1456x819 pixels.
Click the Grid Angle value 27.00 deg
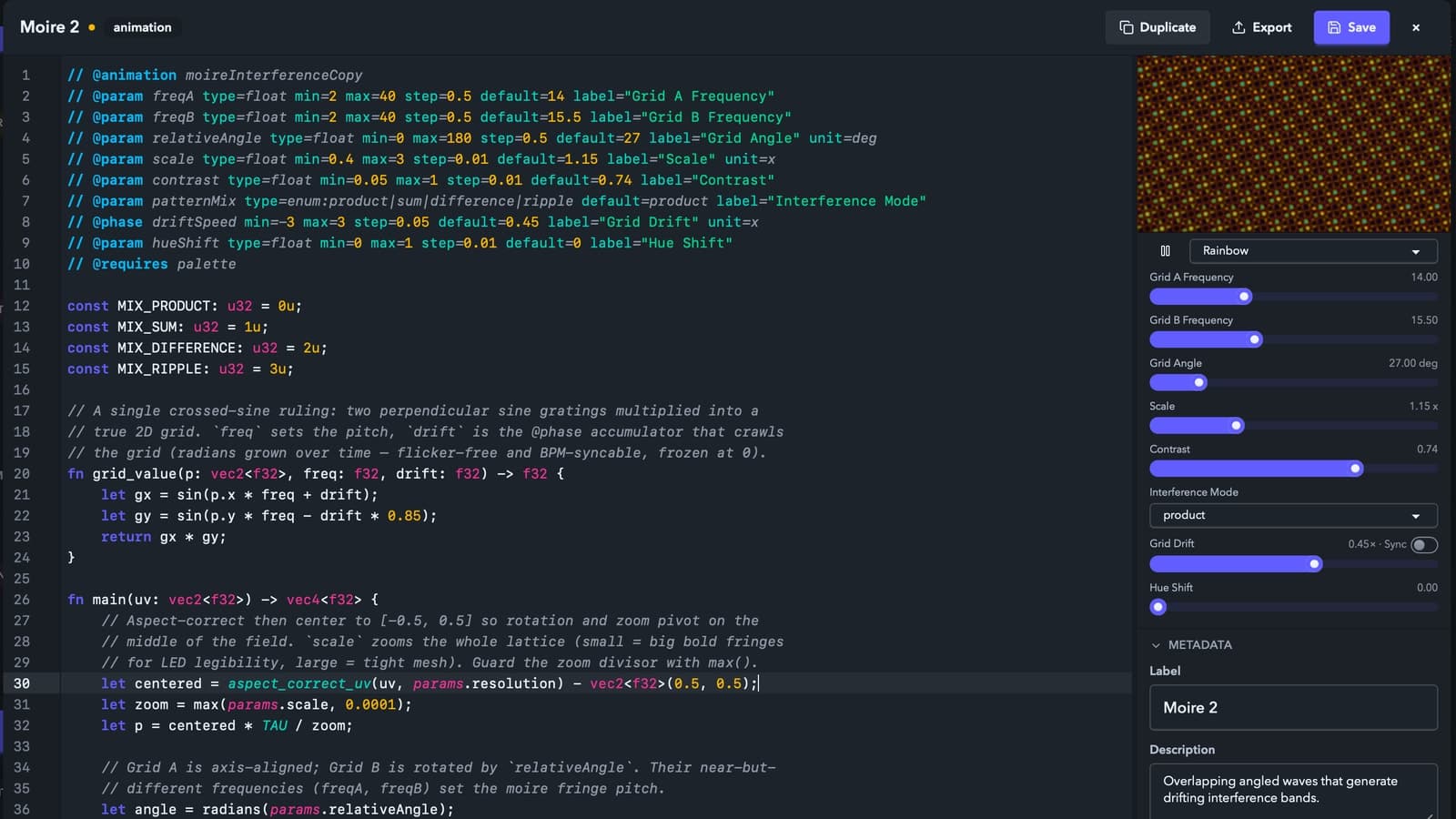pyautogui.click(x=1413, y=363)
